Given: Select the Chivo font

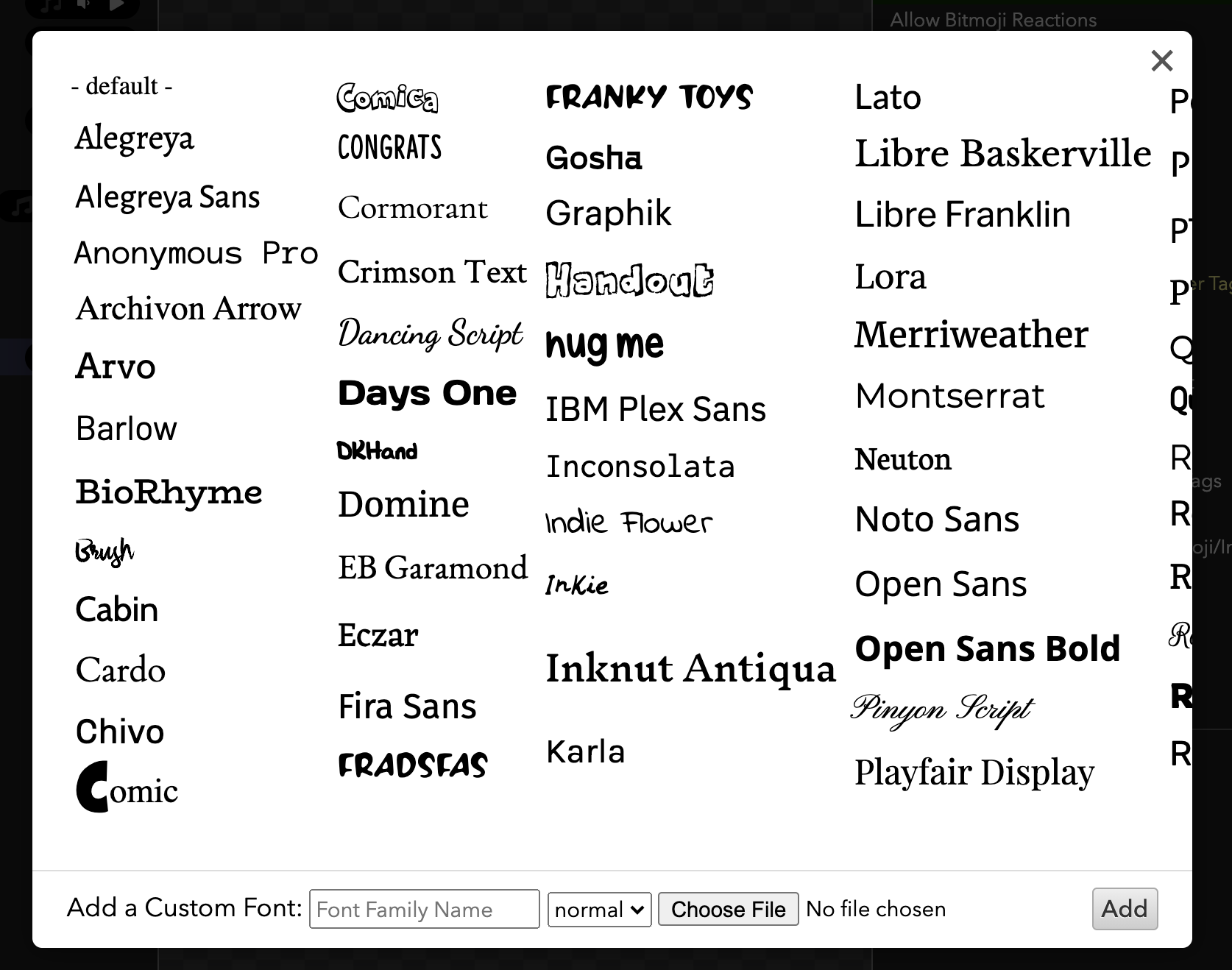Looking at the screenshot, I should tap(119, 732).
